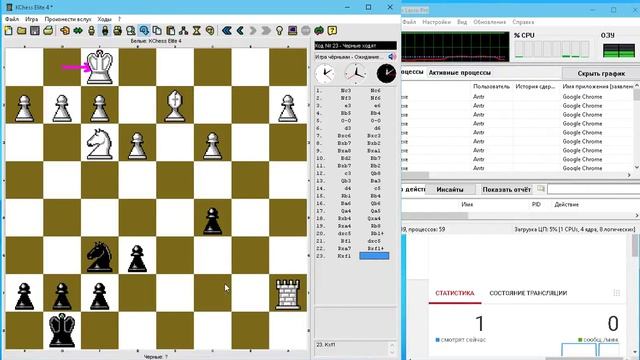Click the input field beside Показать отчёт
Image resolution: width=640 pixels, height=360 pixels.
point(593,189)
